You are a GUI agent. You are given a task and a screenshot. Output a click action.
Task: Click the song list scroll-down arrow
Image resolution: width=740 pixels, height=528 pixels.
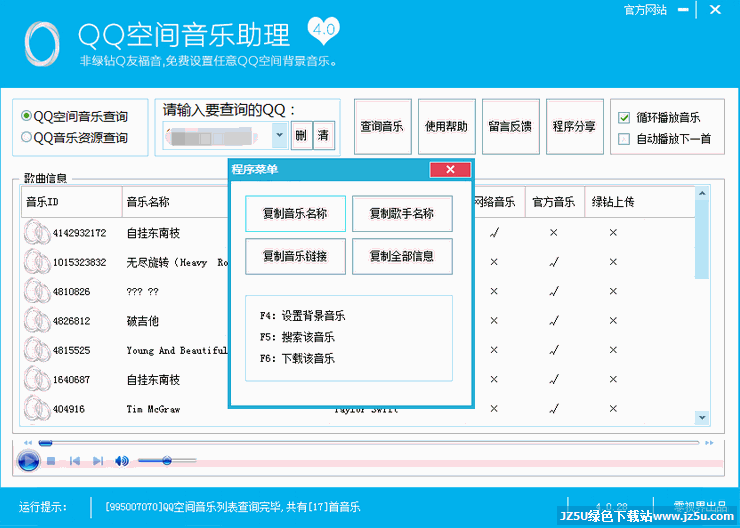coord(702,417)
